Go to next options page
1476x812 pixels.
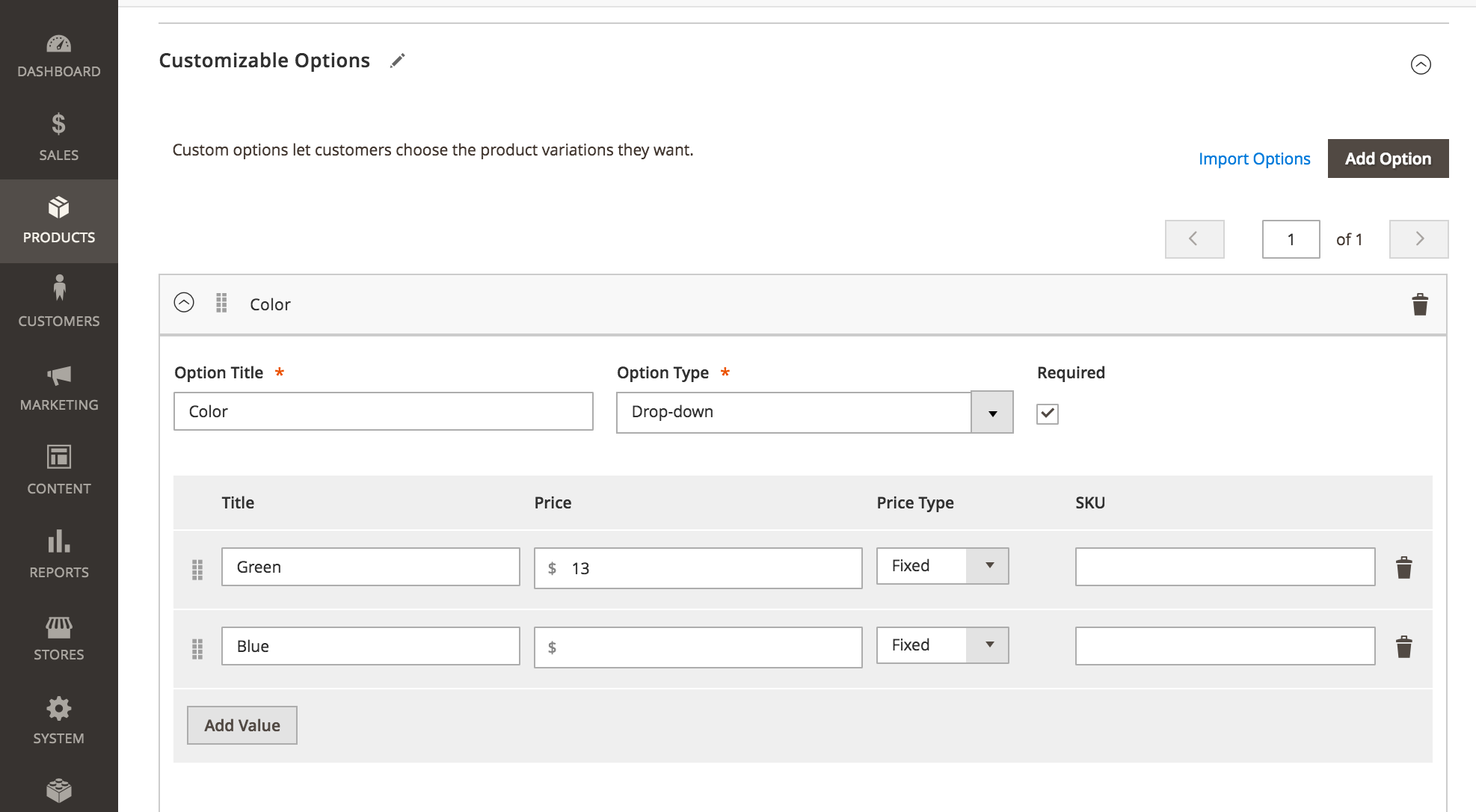[1419, 239]
